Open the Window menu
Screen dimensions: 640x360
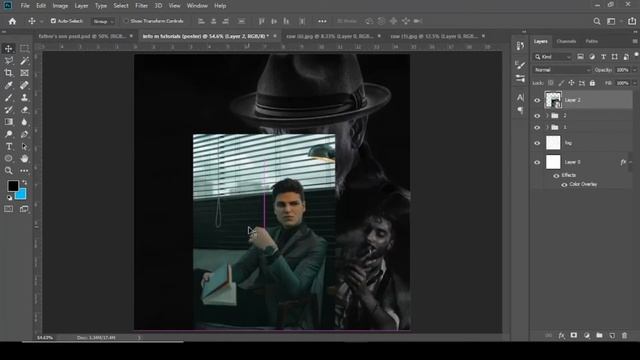point(197,6)
